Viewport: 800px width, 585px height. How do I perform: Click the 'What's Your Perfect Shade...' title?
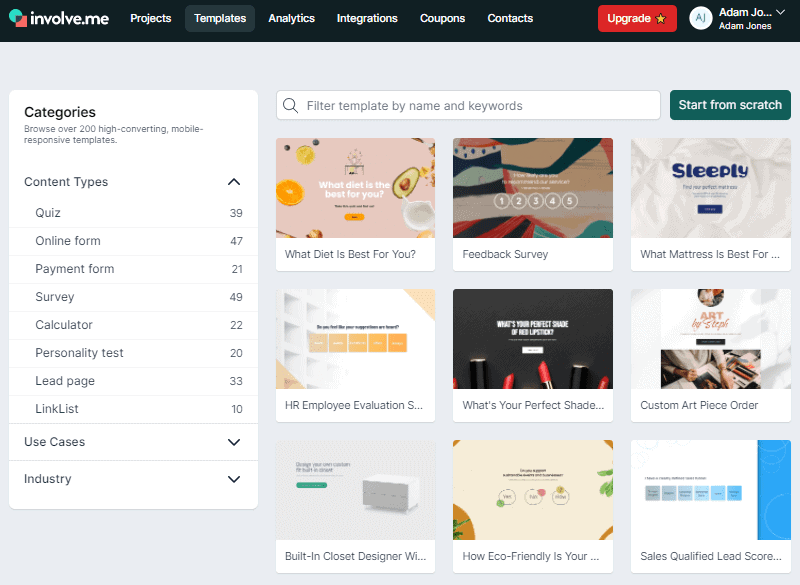(533, 405)
